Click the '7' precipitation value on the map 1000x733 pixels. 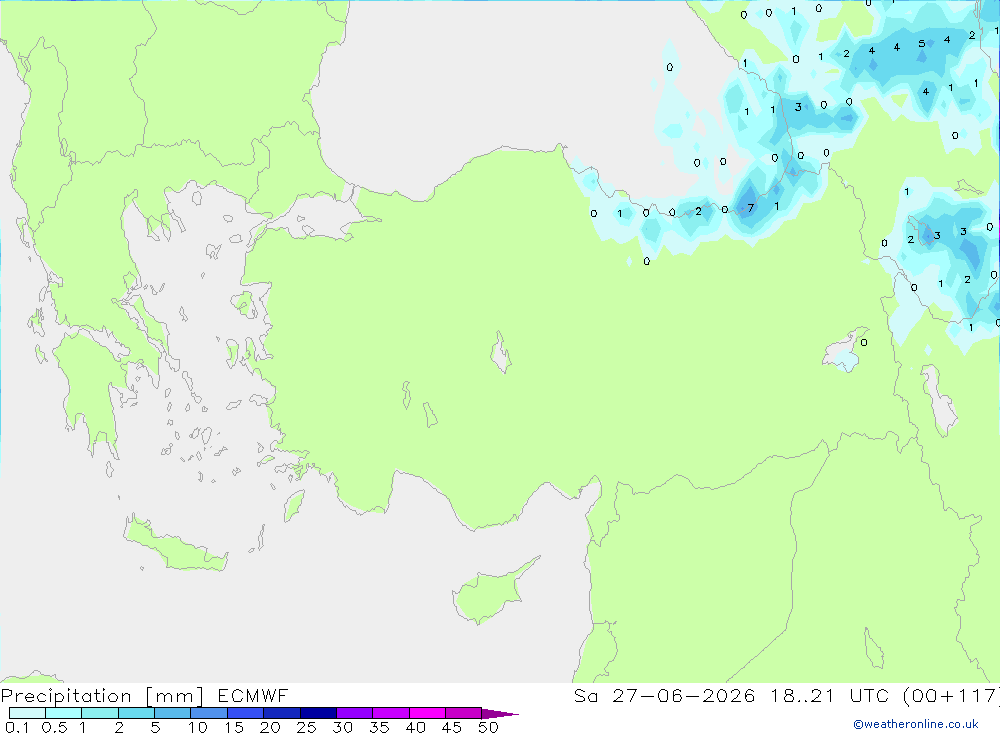[x=751, y=208]
